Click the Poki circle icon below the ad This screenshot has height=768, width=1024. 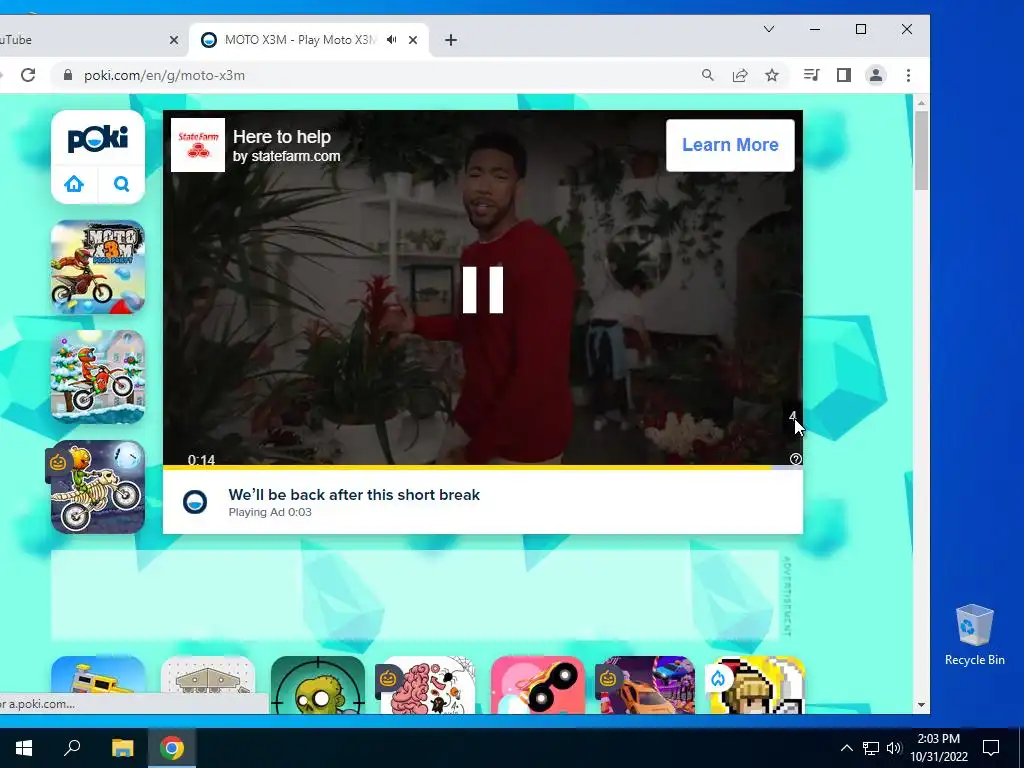195,502
